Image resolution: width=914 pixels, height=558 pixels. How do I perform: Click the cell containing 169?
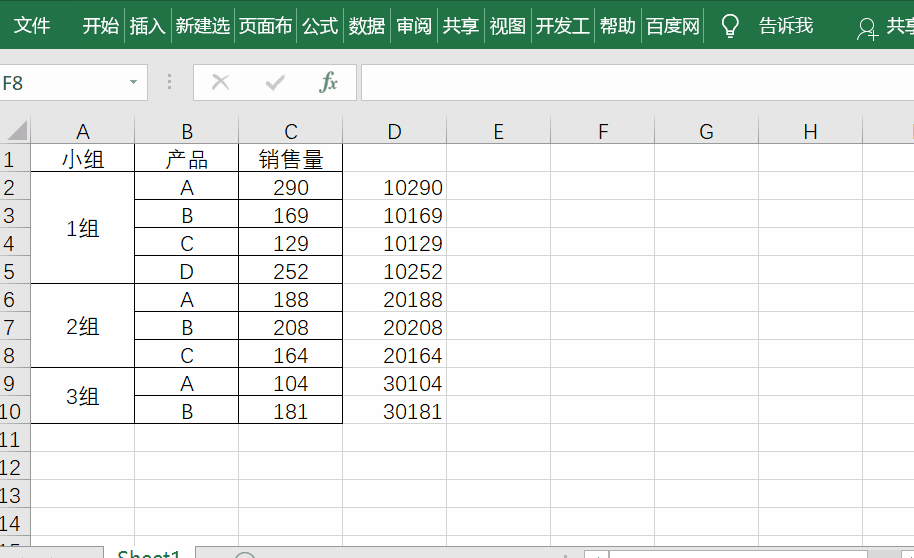290,215
